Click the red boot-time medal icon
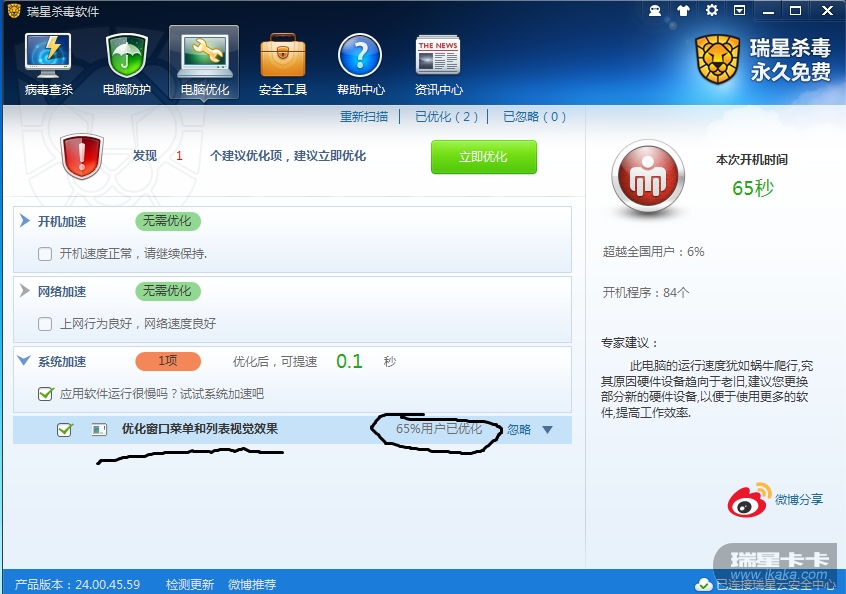Screen dimensions: 846x594 pyautogui.click(x=648, y=176)
